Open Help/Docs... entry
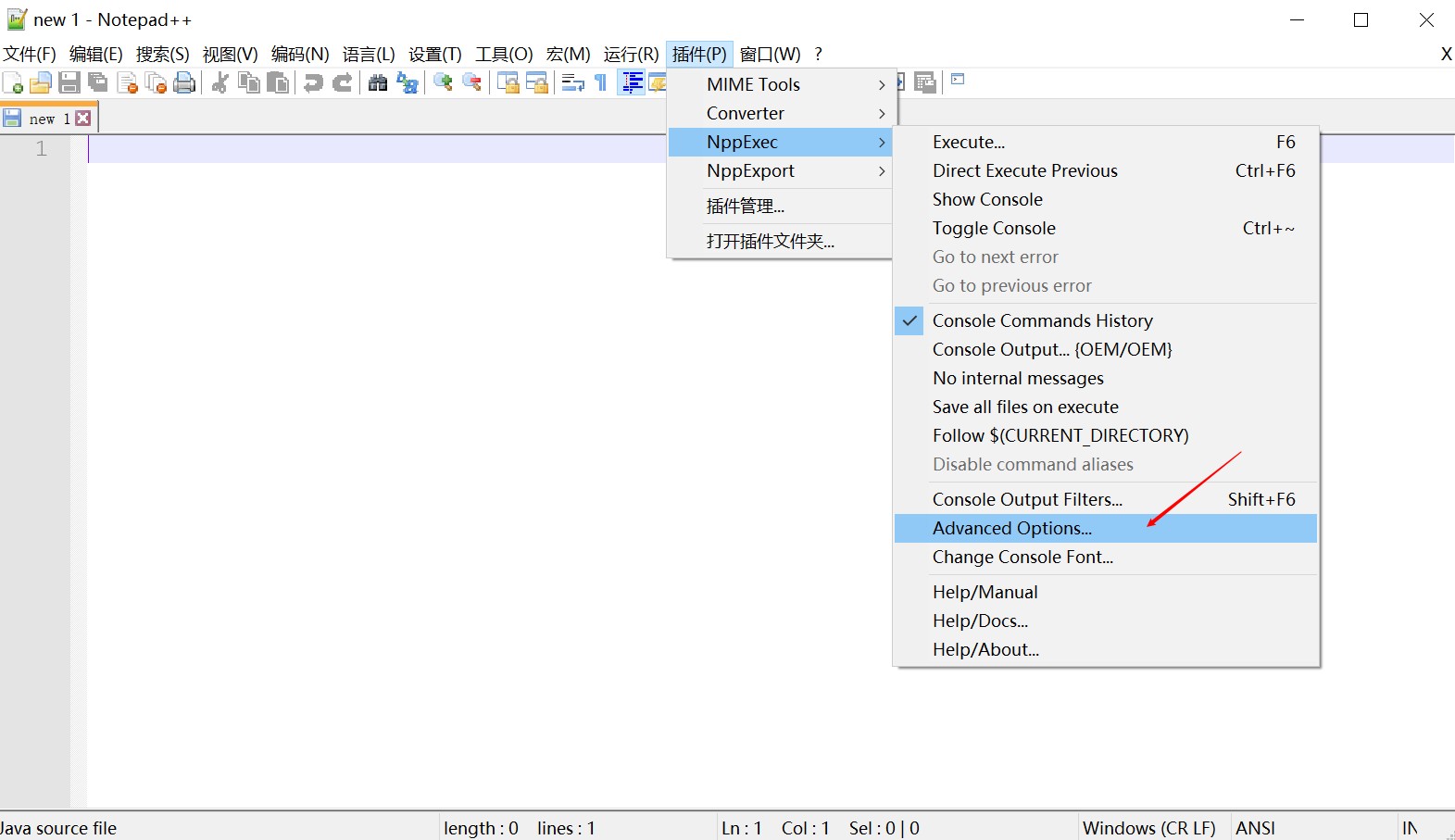This screenshot has width=1455, height=840. coord(1105,621)
